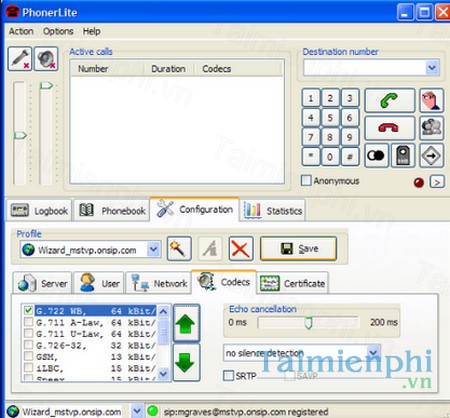Click the Destination number input field

(365, 68)
